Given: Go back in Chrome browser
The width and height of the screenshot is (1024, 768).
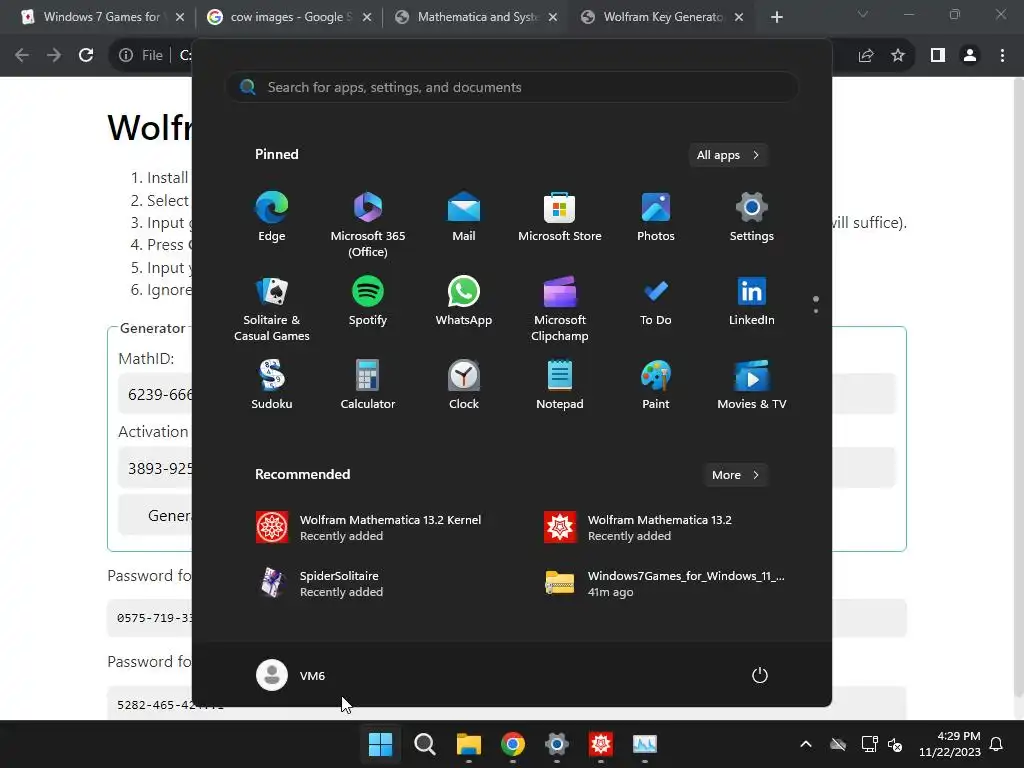Looking at the screenshot, I should (x=22, y=56).
